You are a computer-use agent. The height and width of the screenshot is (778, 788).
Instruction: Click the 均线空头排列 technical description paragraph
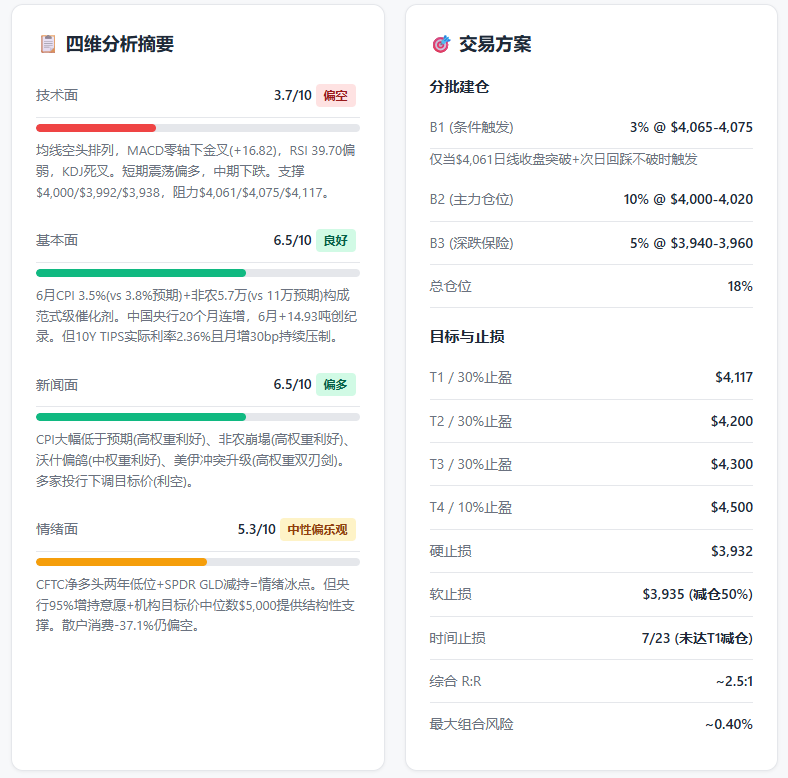196,171
